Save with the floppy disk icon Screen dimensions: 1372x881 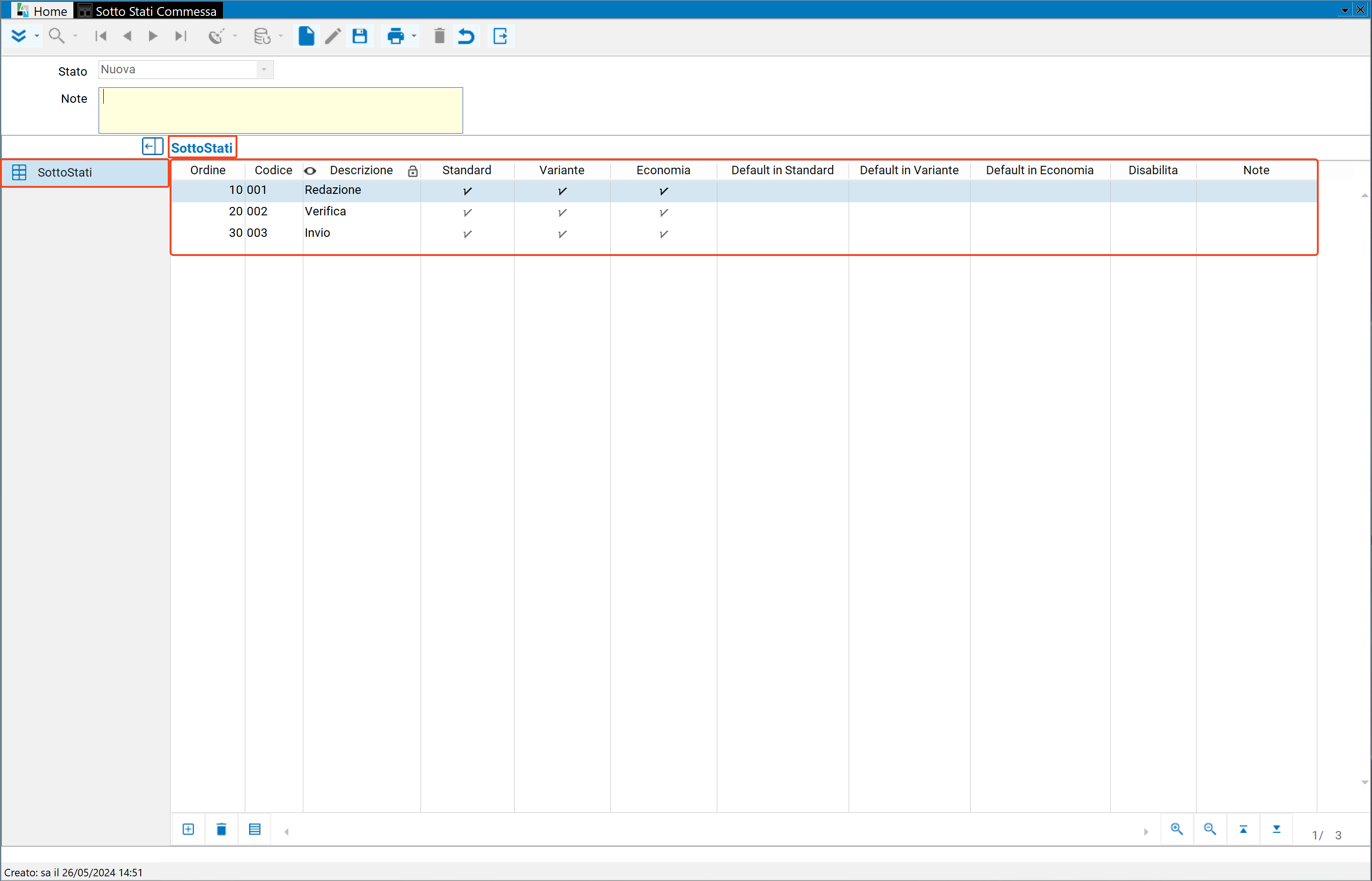[359, 36]
